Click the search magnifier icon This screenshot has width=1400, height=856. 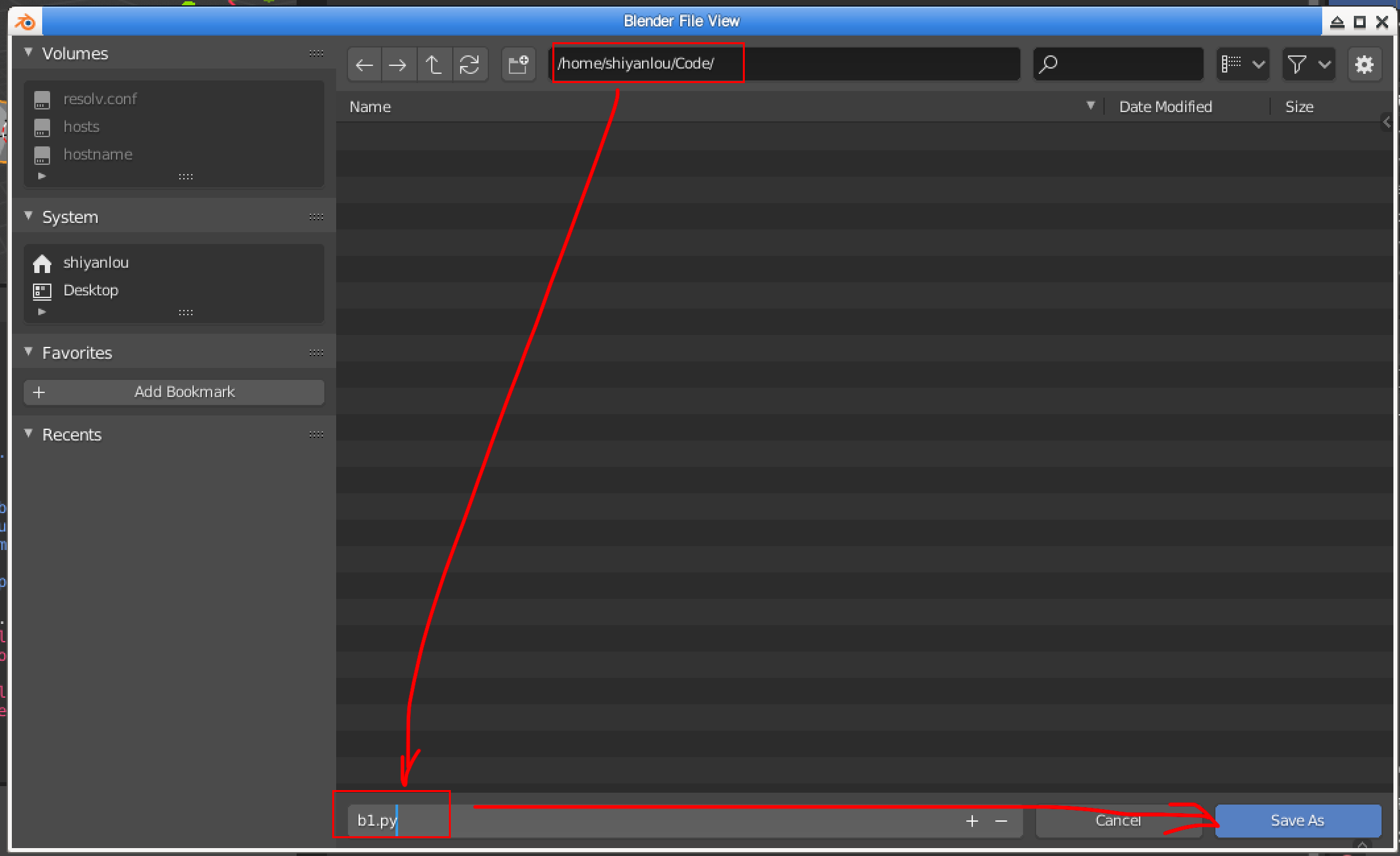point(1048,64)
